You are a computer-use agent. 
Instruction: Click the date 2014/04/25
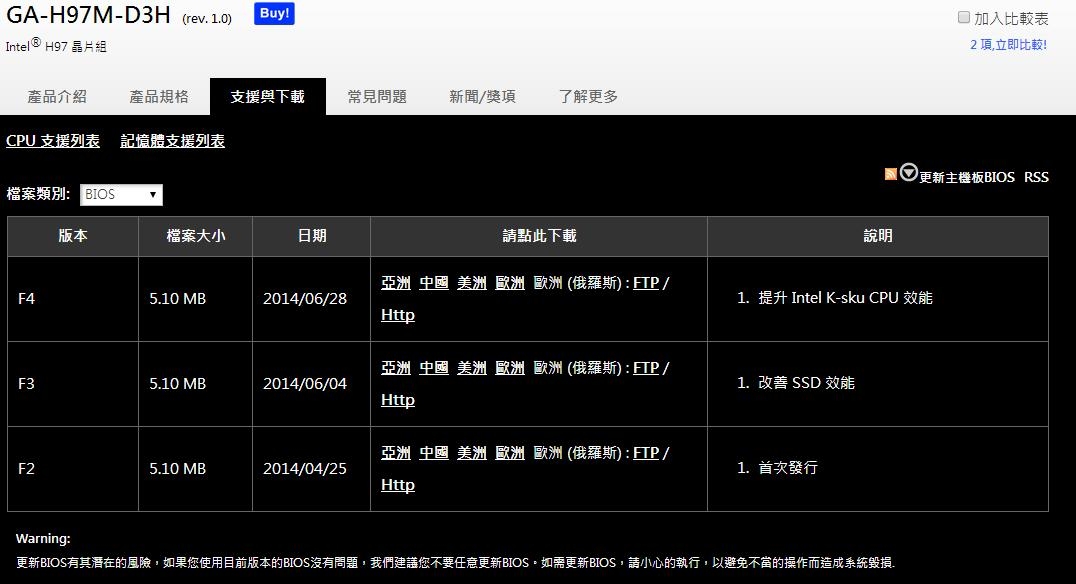click(x=305, y=469)
